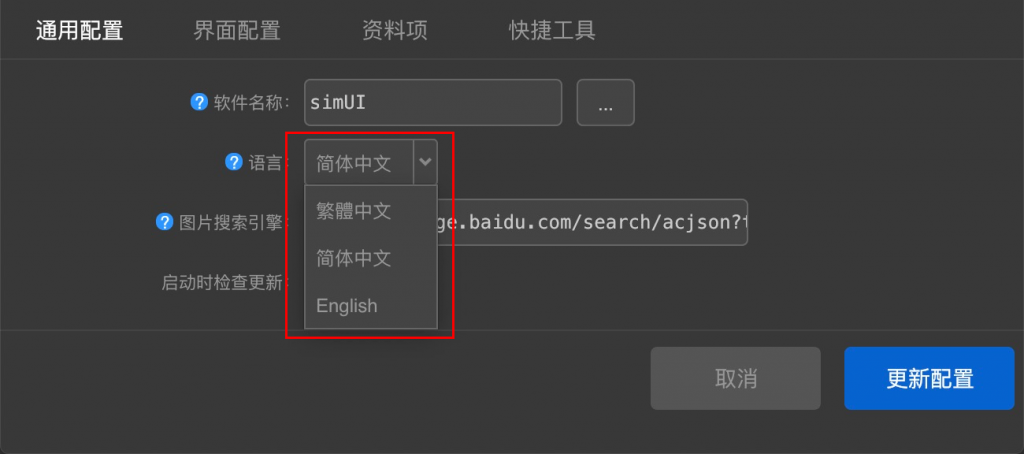The width and height of the screenshot is (1024, 454).
Task: Go to the 资料项 tab
Action: 394,30
